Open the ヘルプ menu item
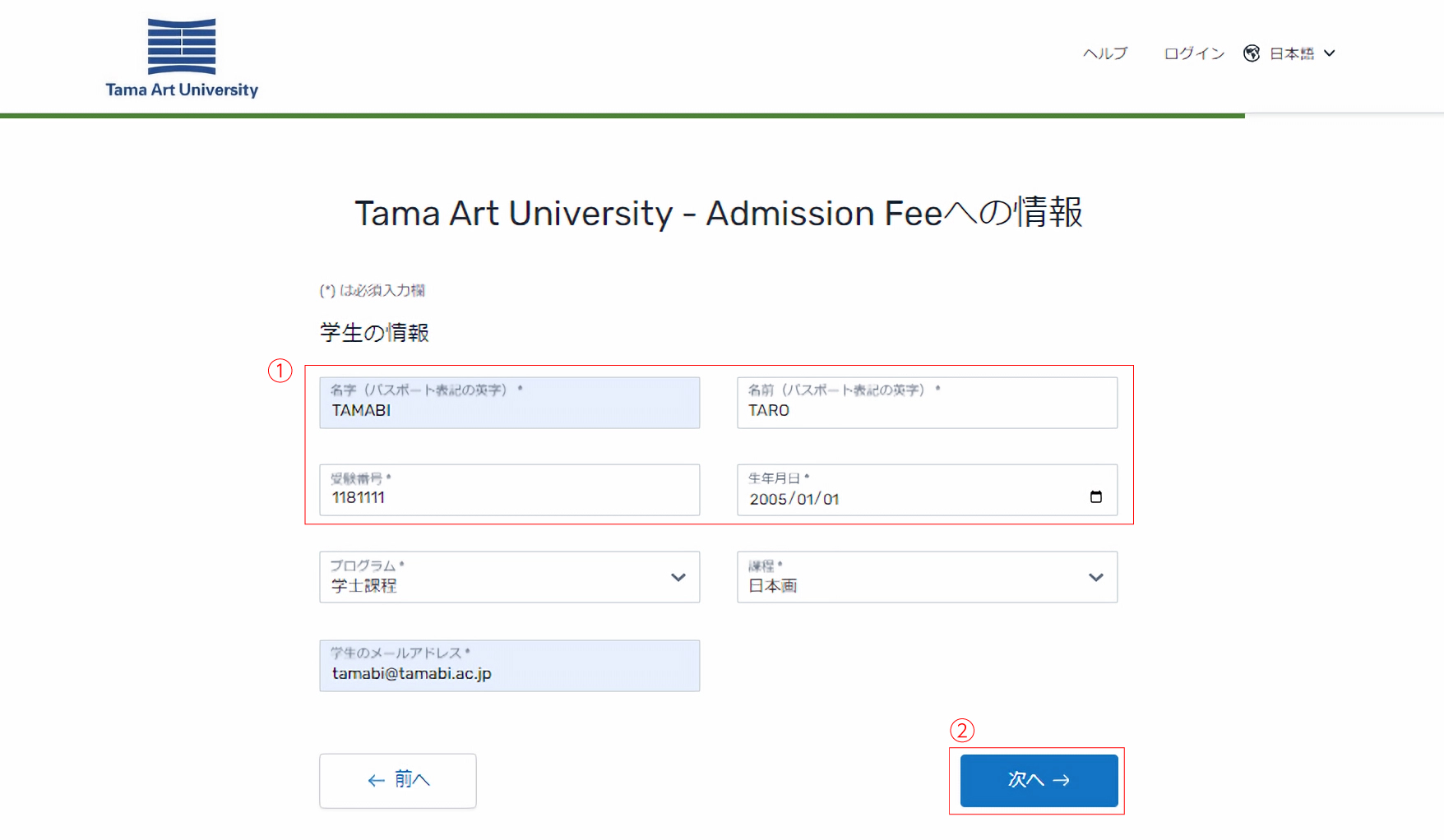 click(1104, 53)
